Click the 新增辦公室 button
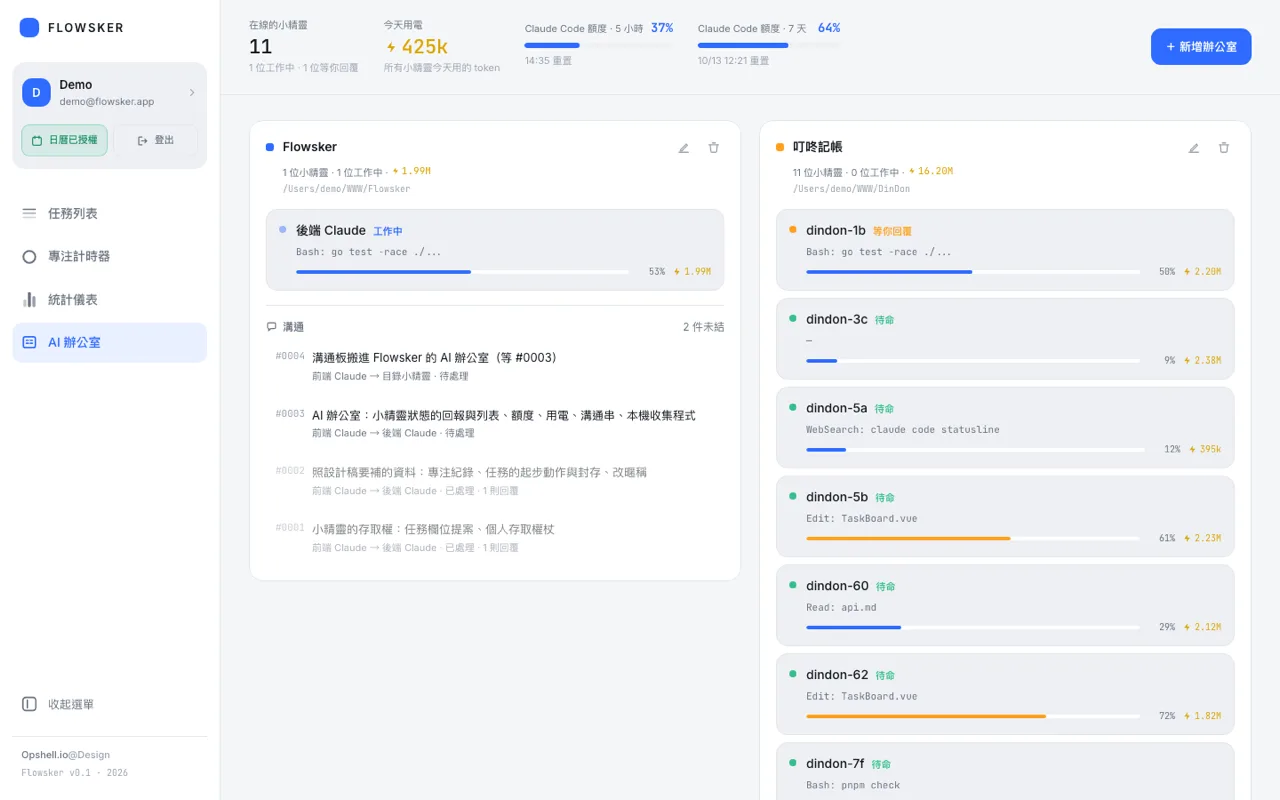Screen dimensions: 1280x800 tap(1201, 47)
